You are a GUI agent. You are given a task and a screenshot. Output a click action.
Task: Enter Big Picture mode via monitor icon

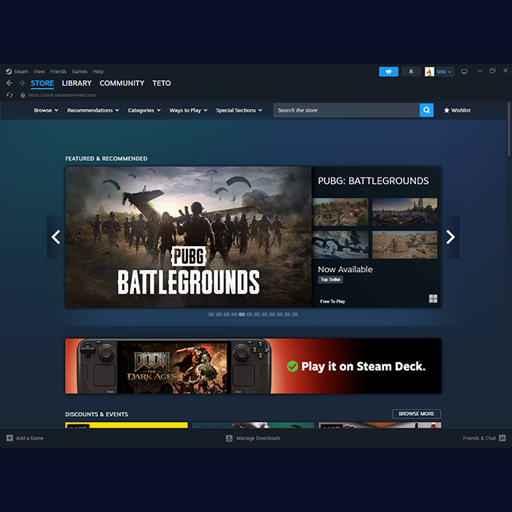464,72
